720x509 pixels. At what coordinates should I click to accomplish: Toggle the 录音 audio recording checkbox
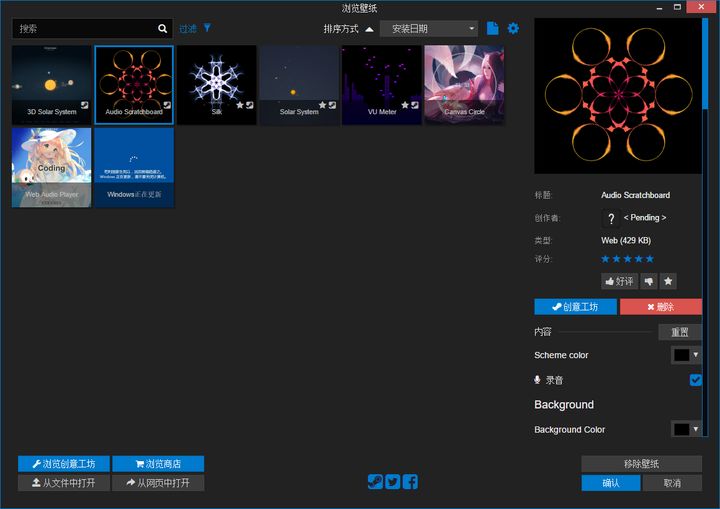coord(695,380)
